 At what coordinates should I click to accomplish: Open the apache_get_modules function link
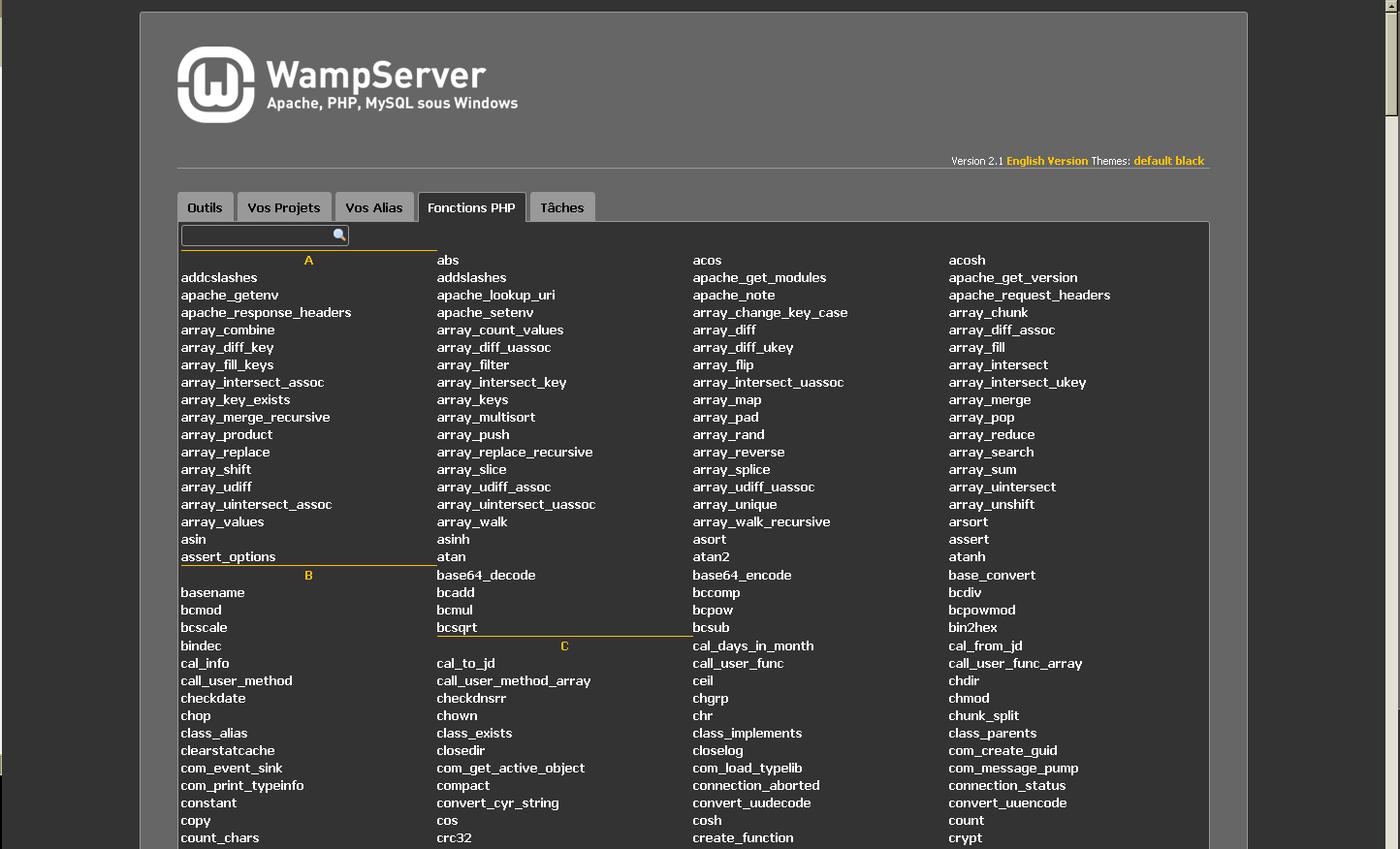[x=759, y=278]
